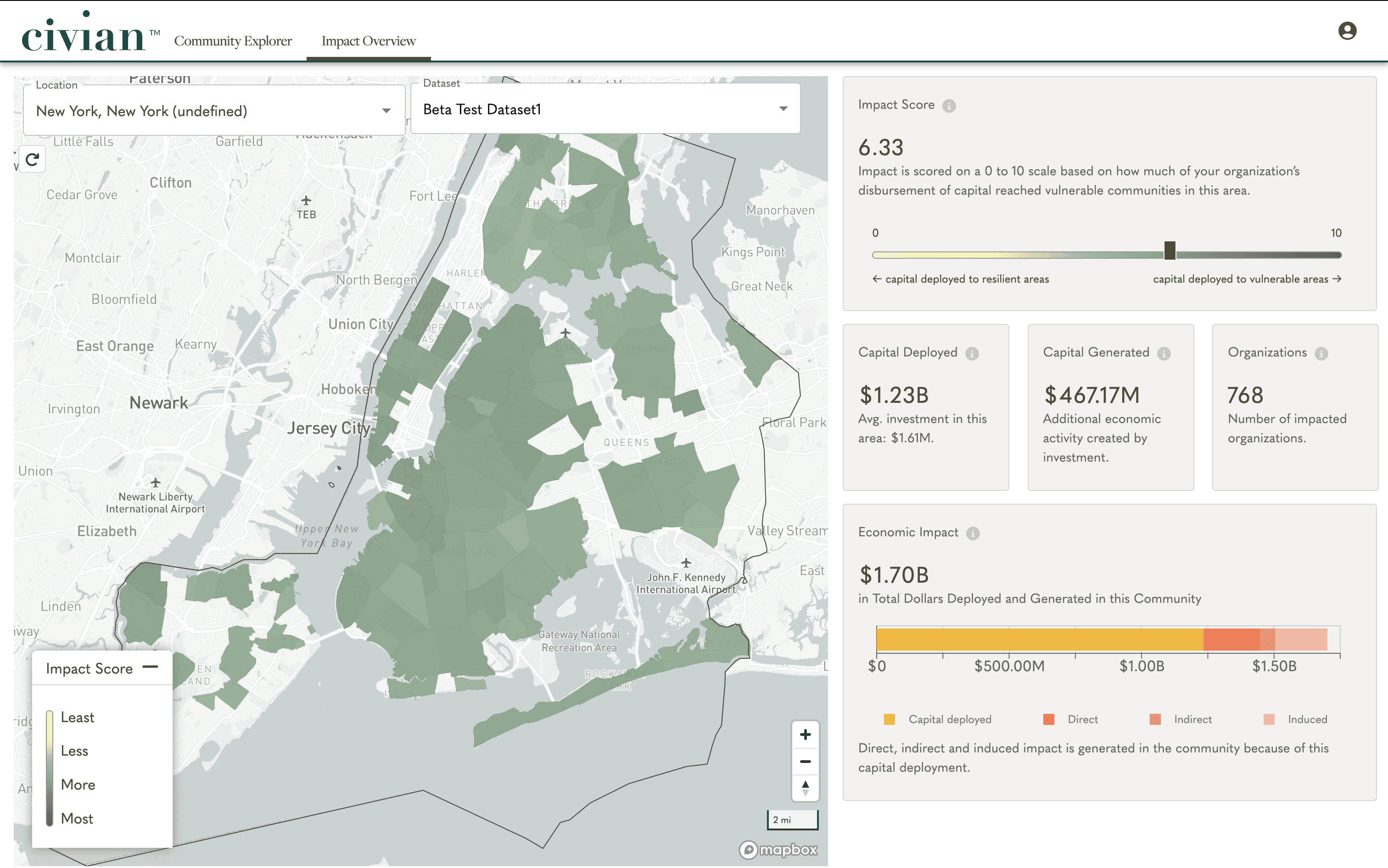This screenshot has height=868, width=1388.
Task: Click the Indirect legend swatch
Action: point(1155,719)
